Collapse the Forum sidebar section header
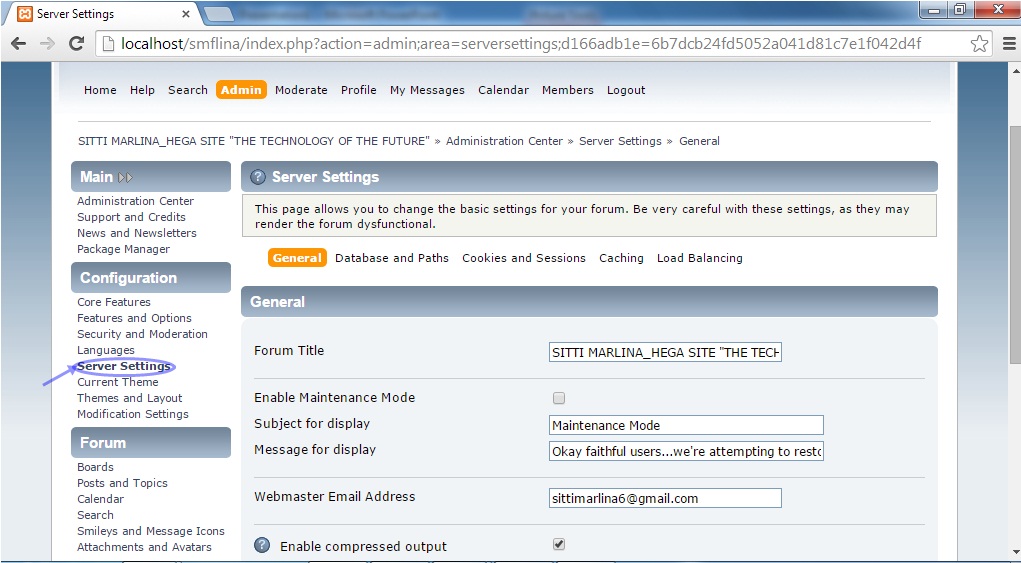1021x563 pixels. pos(103,443)
